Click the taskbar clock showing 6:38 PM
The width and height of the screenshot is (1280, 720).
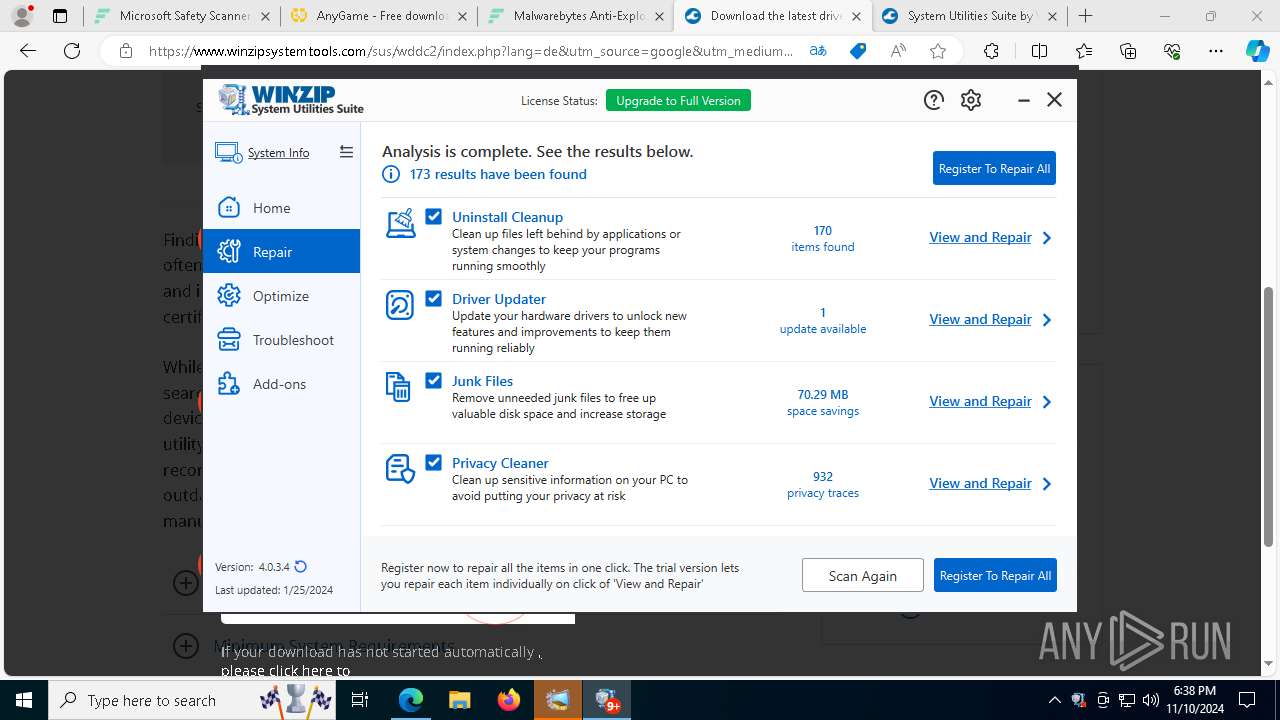(1194, 700)
